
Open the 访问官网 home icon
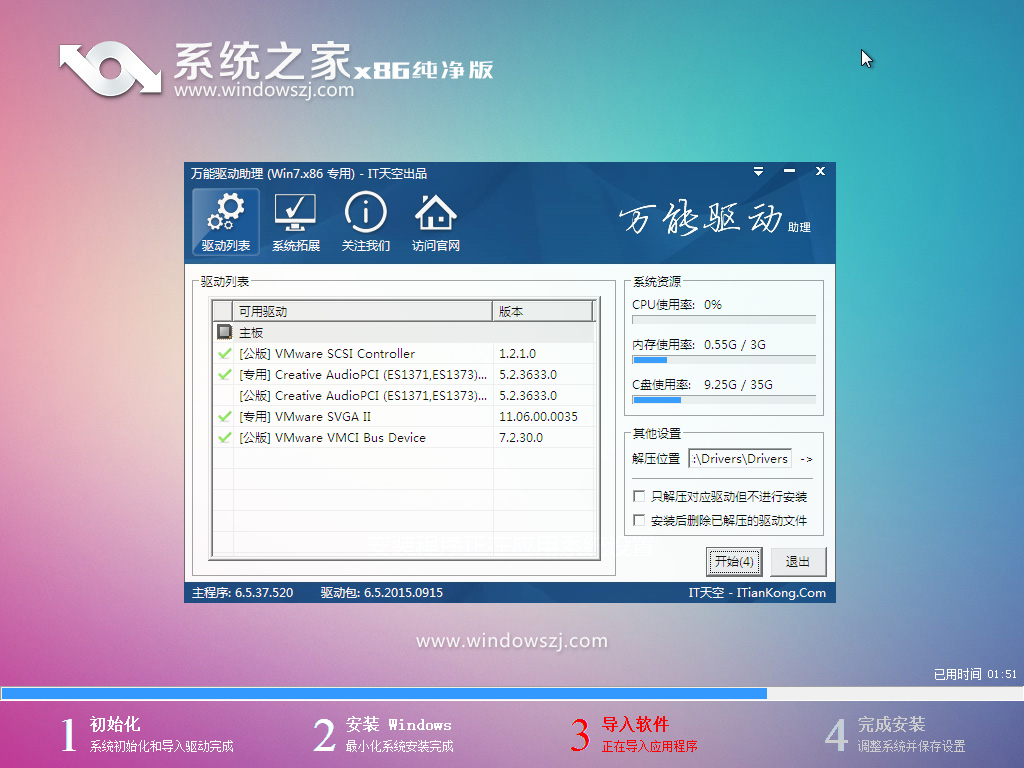pyautogui.click(x=436, y=221)
